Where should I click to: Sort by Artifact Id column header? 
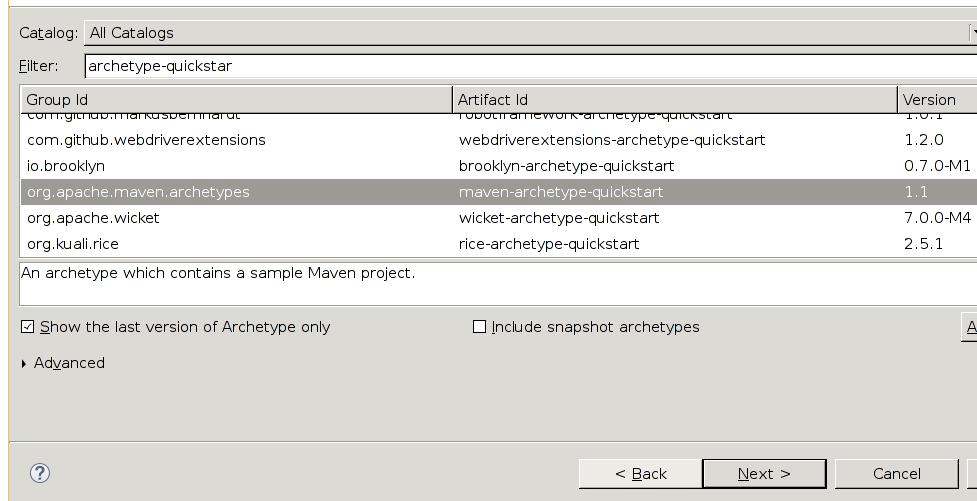[x=675, y=100]
